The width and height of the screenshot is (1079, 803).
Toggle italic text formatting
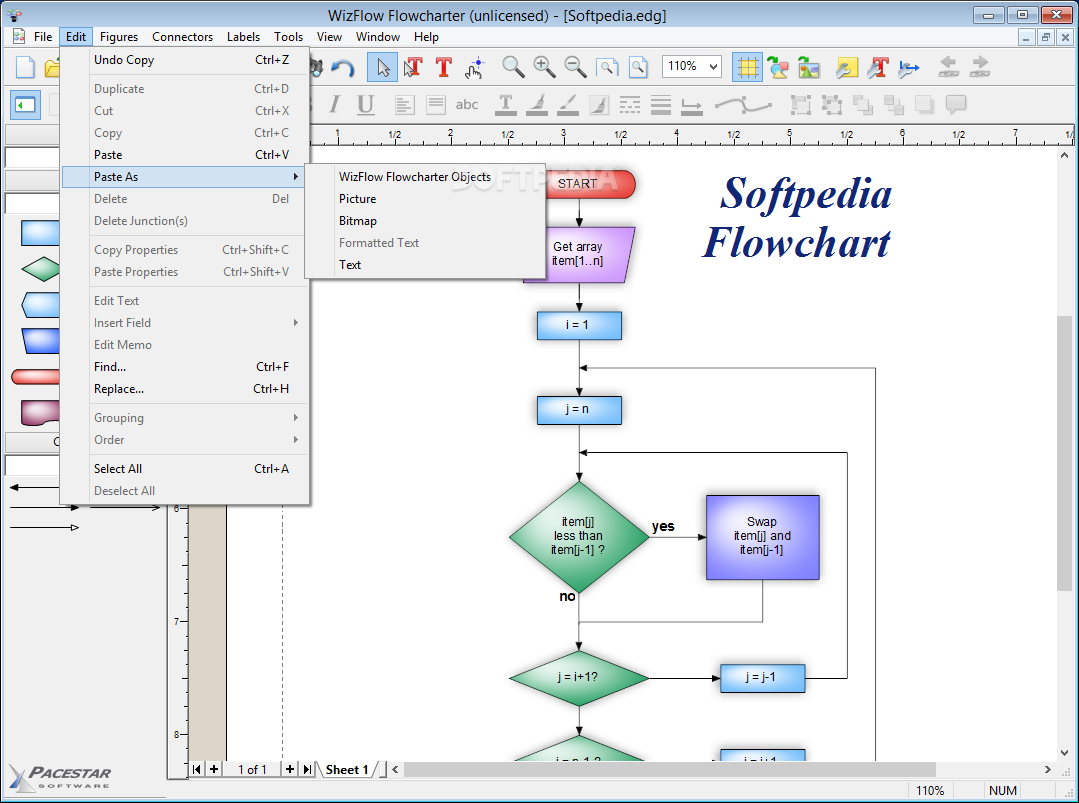(334, 105)
